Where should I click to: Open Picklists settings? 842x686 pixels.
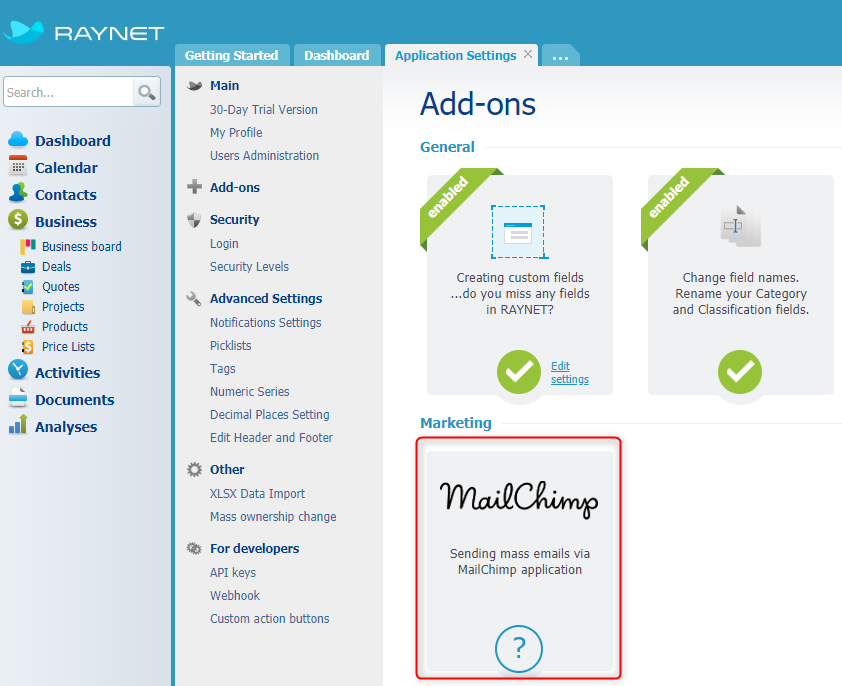click(x=230, y=345)
